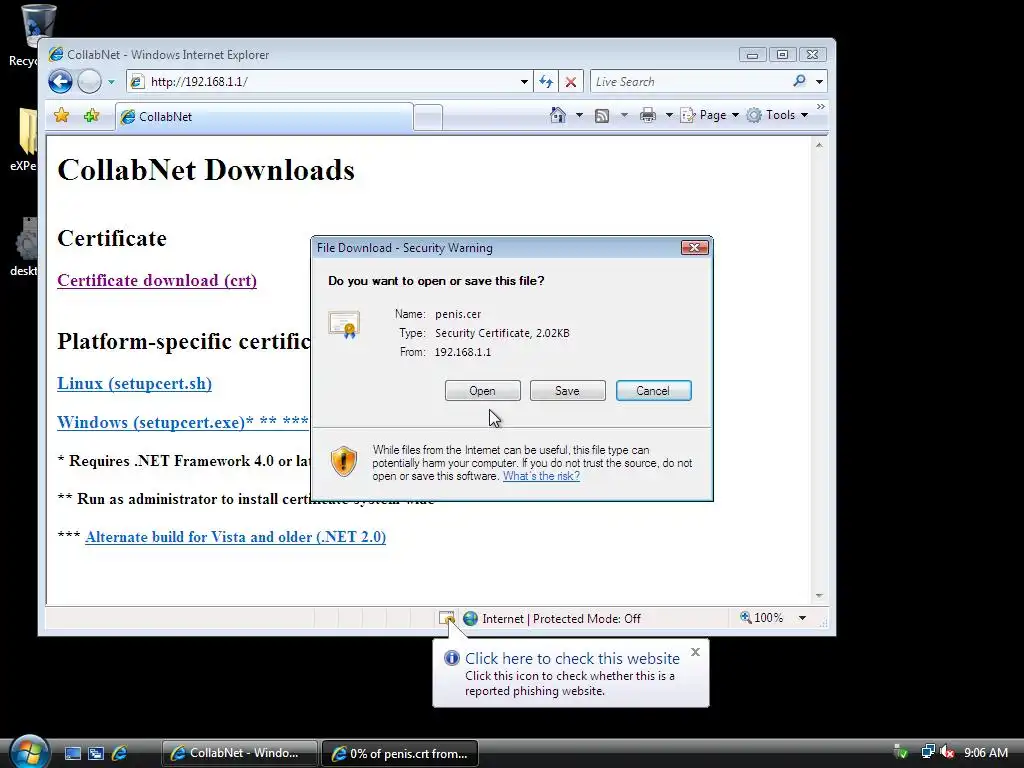Click the page scrollbar down arrow
Image resolution: width=1024 pixels, height=768 pixels.
(819, 596)
